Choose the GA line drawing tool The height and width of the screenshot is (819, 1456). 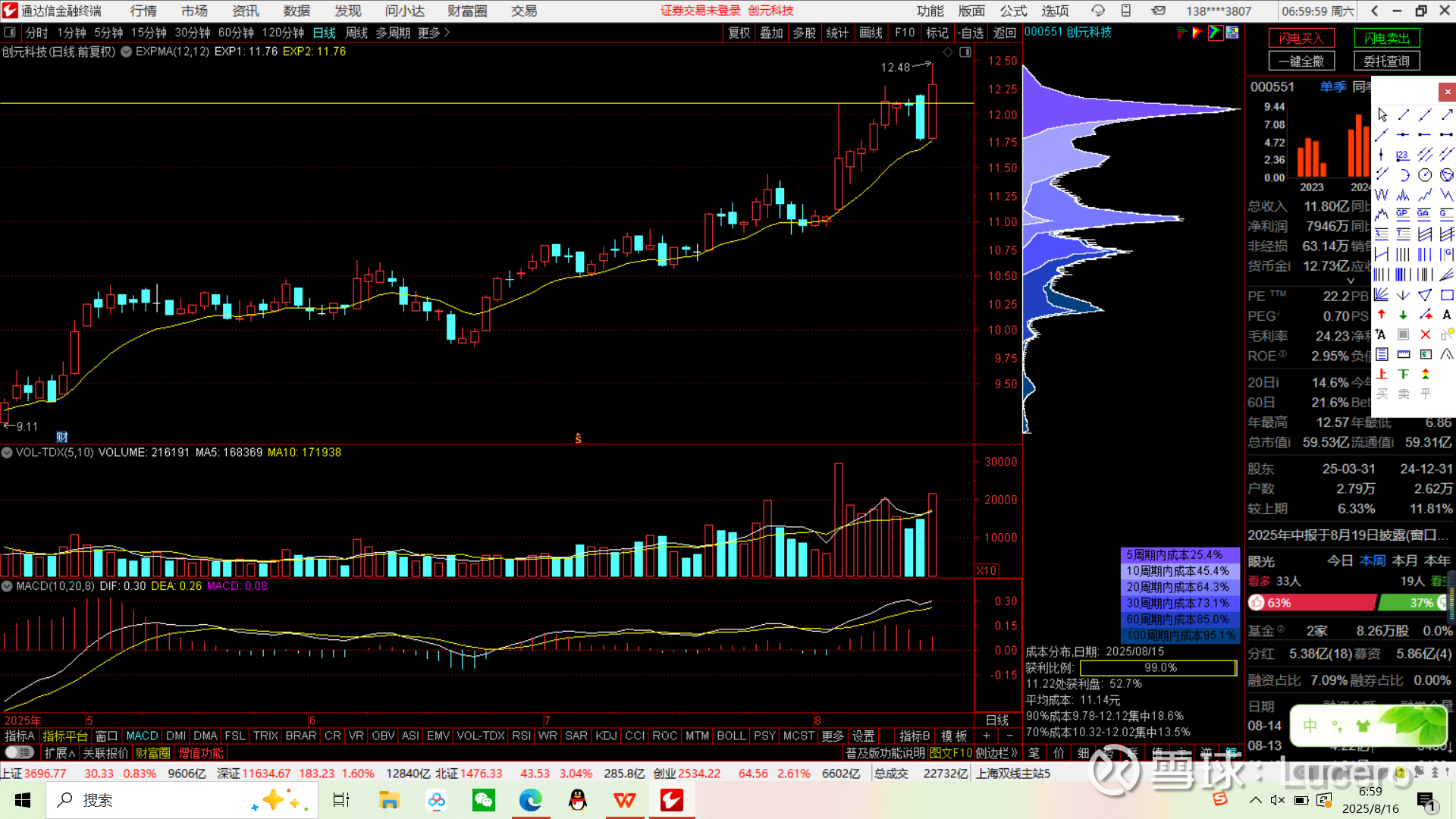click(1425, 215)
